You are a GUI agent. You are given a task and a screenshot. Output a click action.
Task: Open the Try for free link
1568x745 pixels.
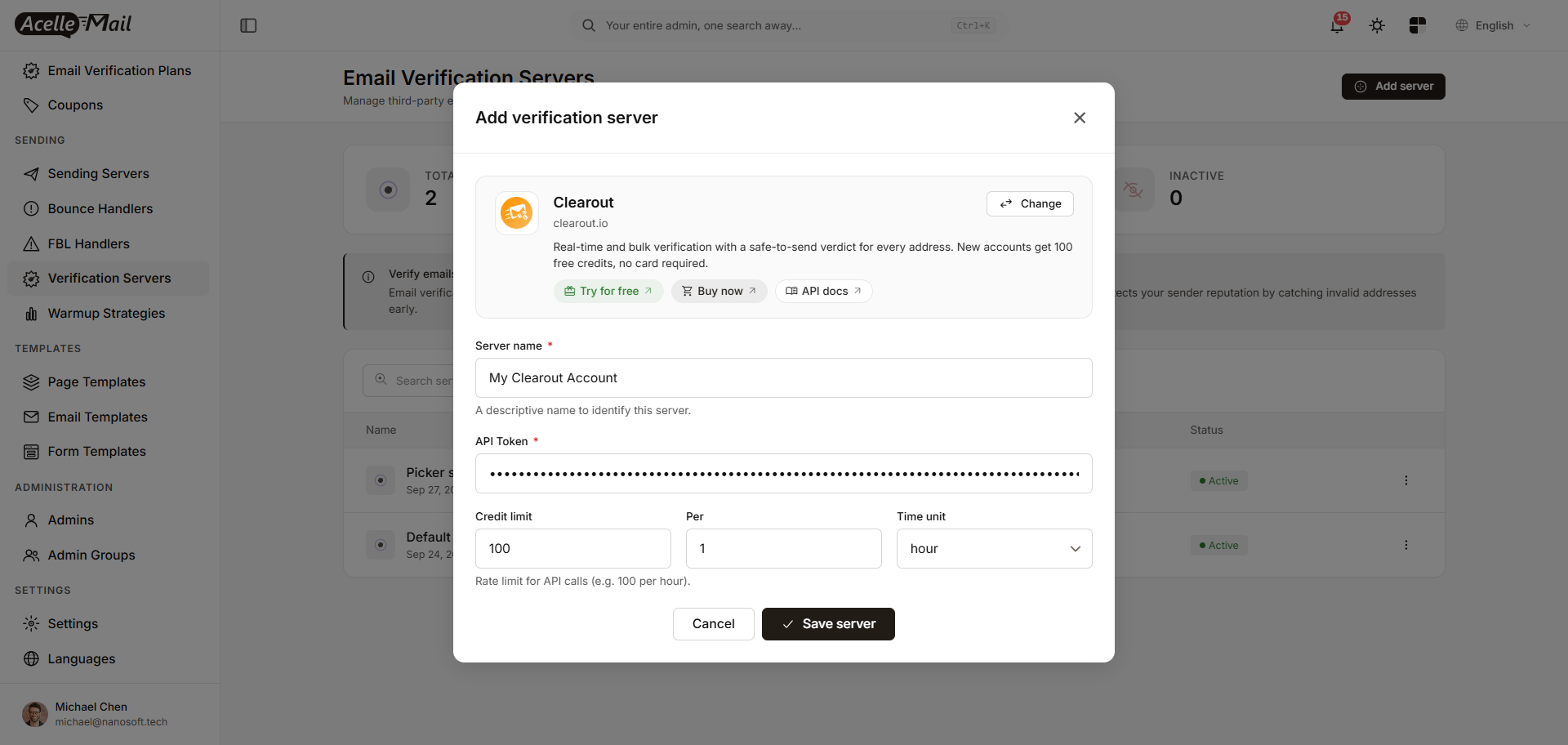pos(608,291)
